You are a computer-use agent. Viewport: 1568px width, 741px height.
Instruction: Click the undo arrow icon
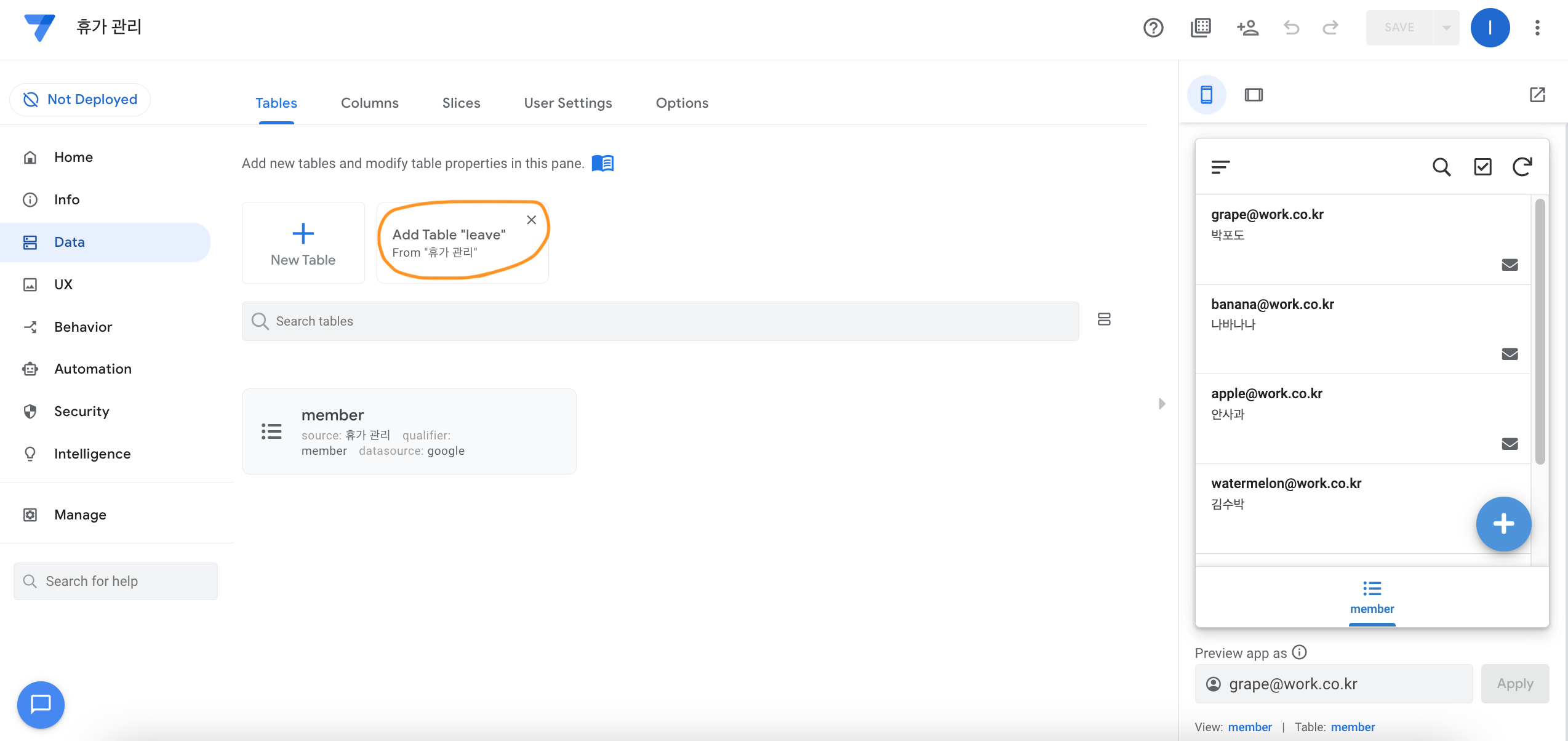pyautogui.click(x=1291, y=28)
